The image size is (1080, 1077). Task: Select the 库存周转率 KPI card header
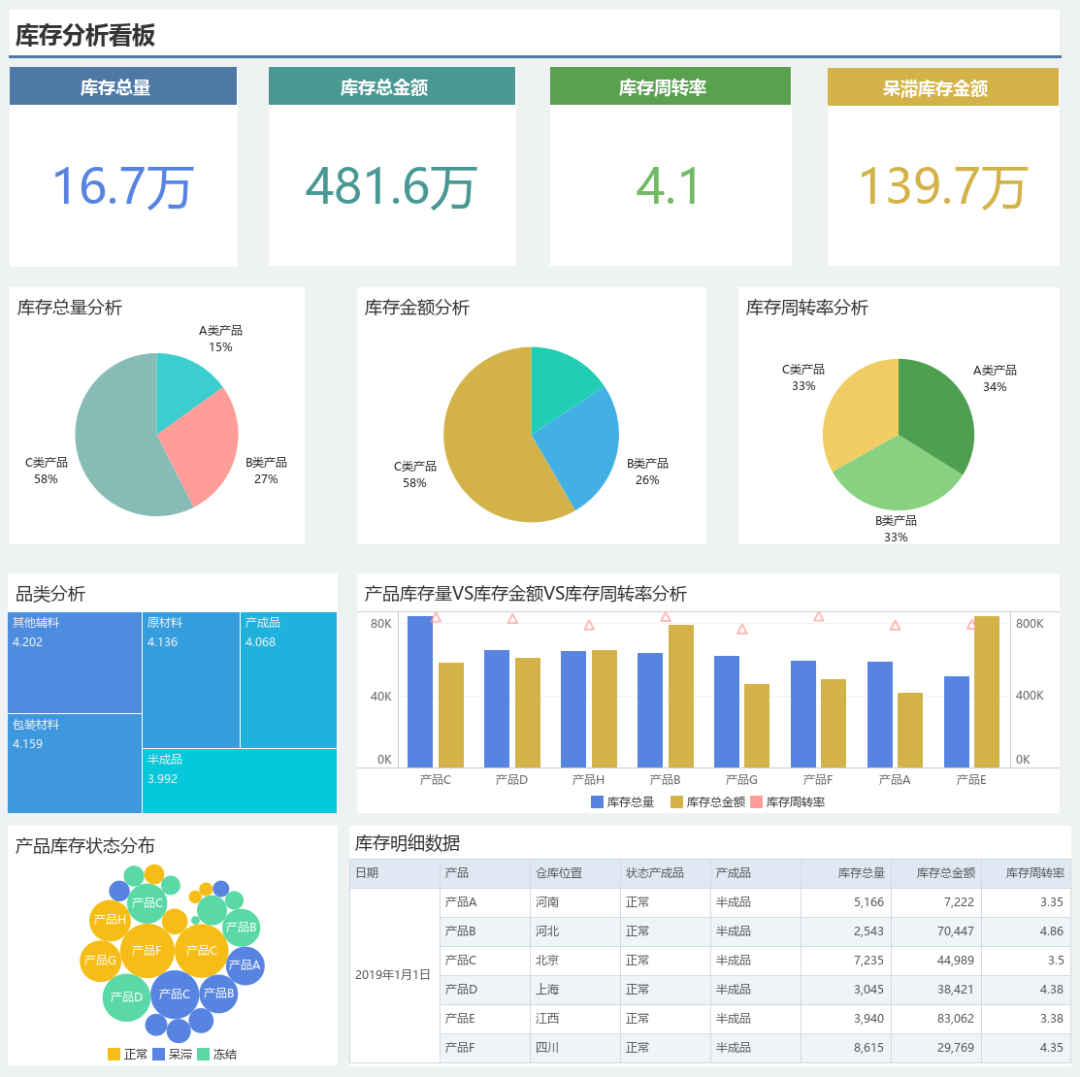coord(669,87)
